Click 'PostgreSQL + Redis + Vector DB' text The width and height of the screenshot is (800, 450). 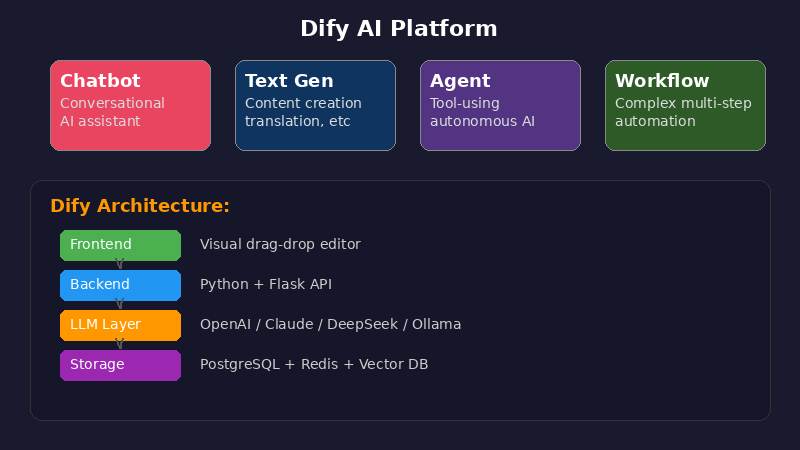point(314,364)
